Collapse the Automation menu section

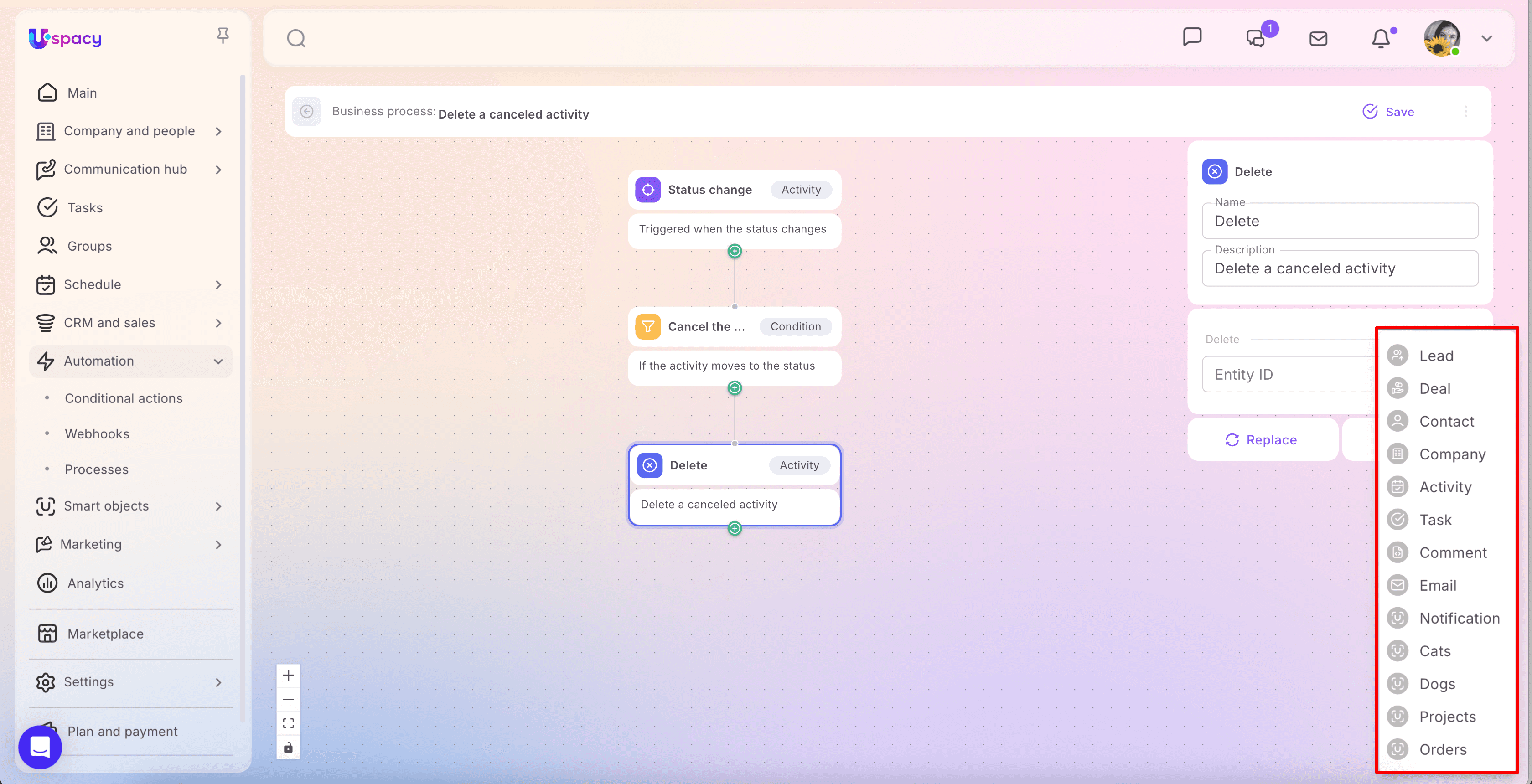coord(218,361)
